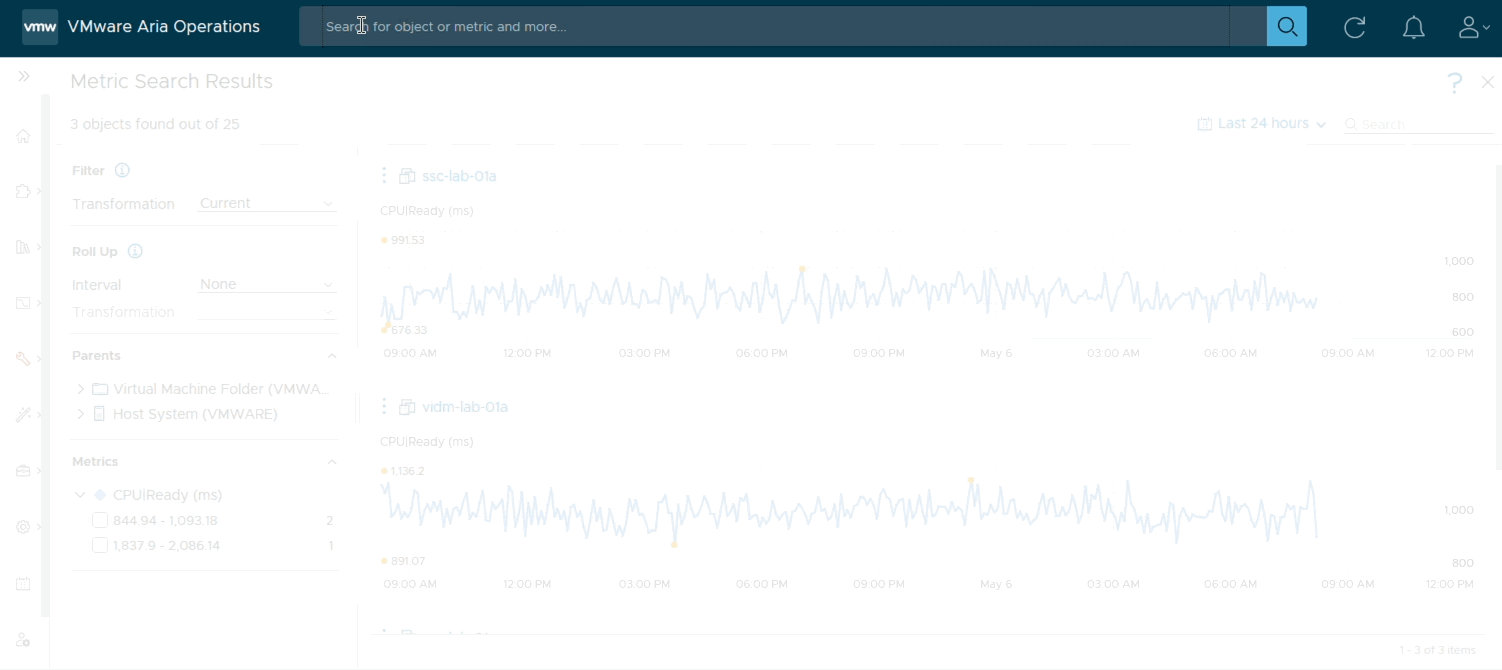Open actions menu for vidm-lab-01a
The height and width of the screenshot is (670, 1502).
coord(384,407)
